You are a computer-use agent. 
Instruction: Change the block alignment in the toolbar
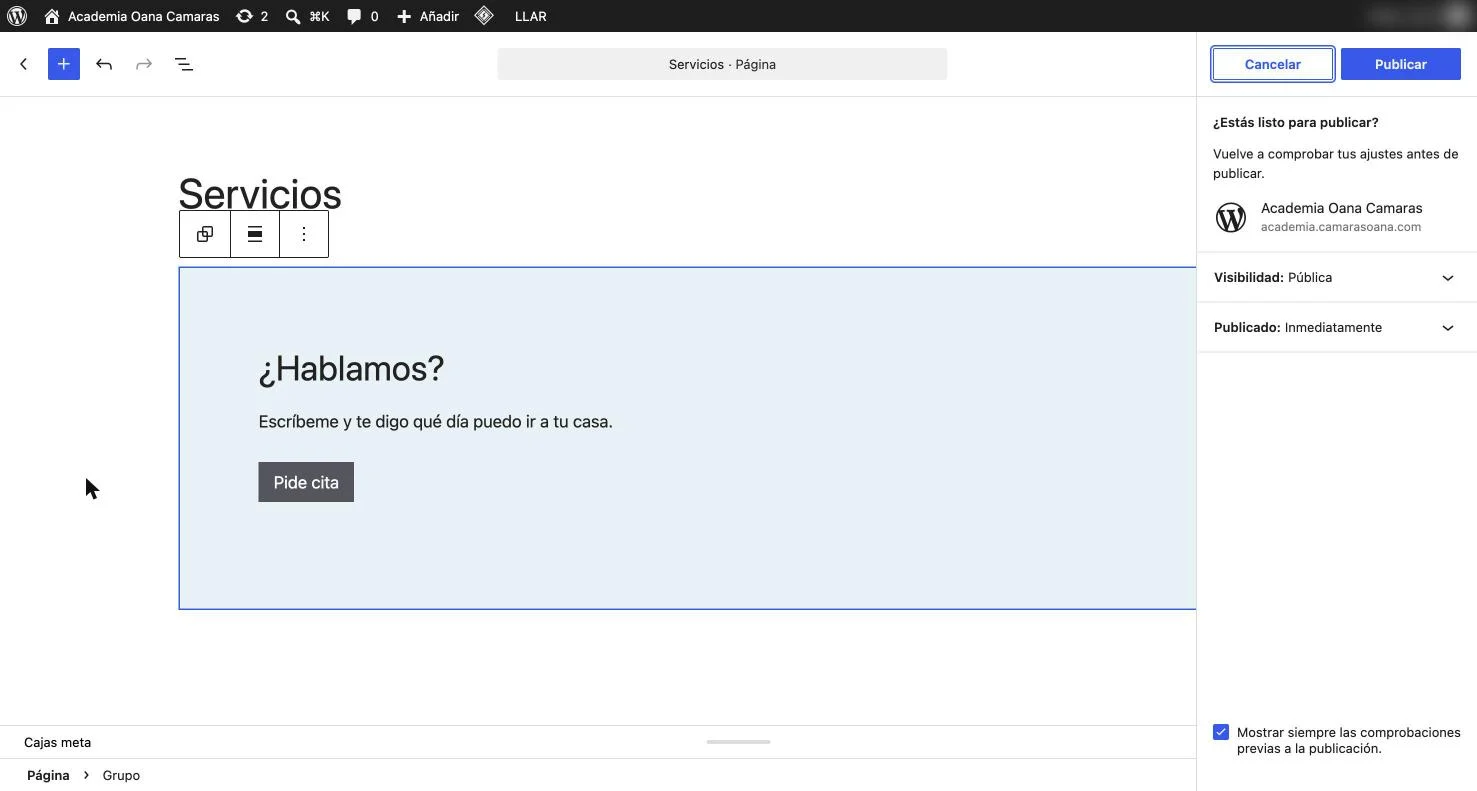pos(255,234)
